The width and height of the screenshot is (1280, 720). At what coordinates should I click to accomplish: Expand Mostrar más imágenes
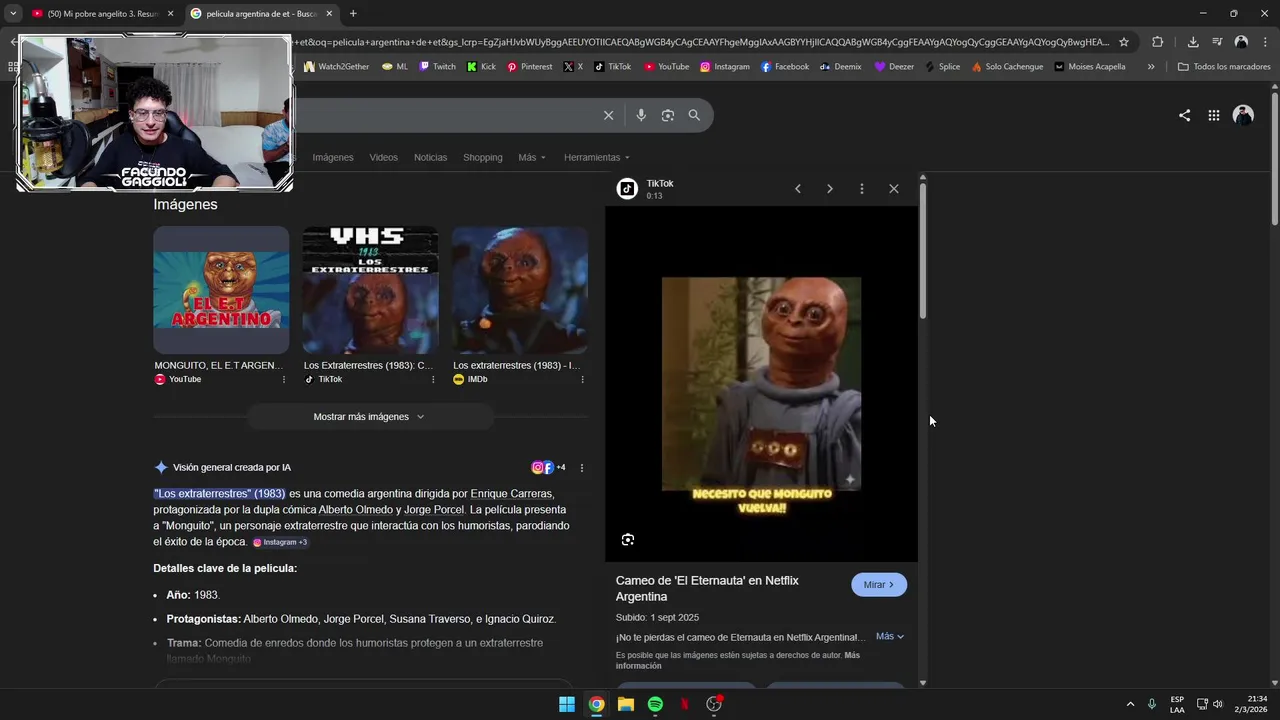[369, 417]
